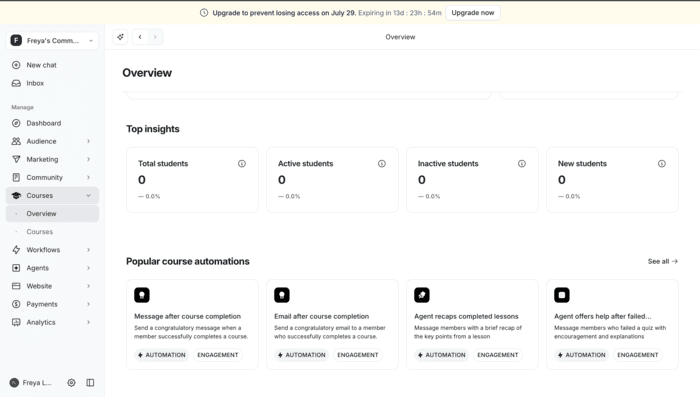Click the Community page icon
The width and height of the screenshot is (700, 397).
[x=16, y=177]
